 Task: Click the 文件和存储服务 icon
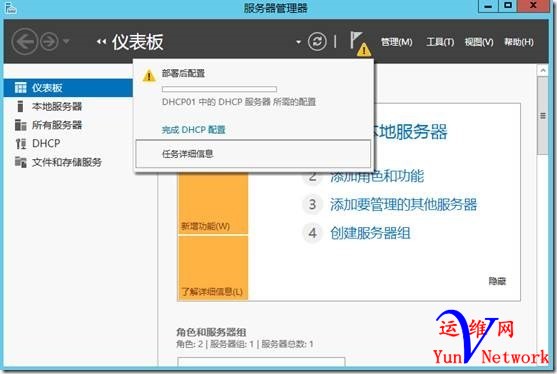tap(21, 162)
